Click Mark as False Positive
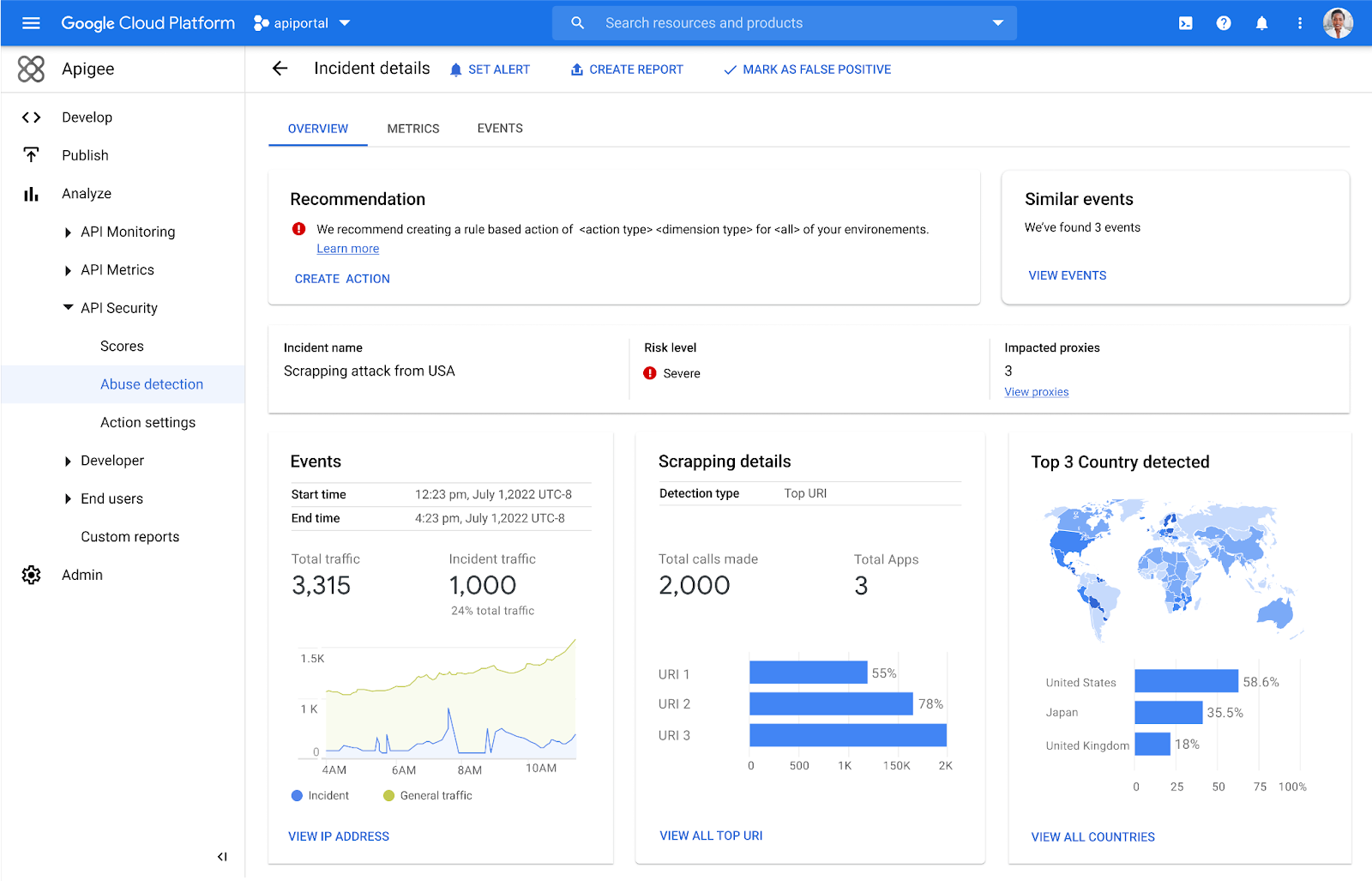 coord(807,69)
